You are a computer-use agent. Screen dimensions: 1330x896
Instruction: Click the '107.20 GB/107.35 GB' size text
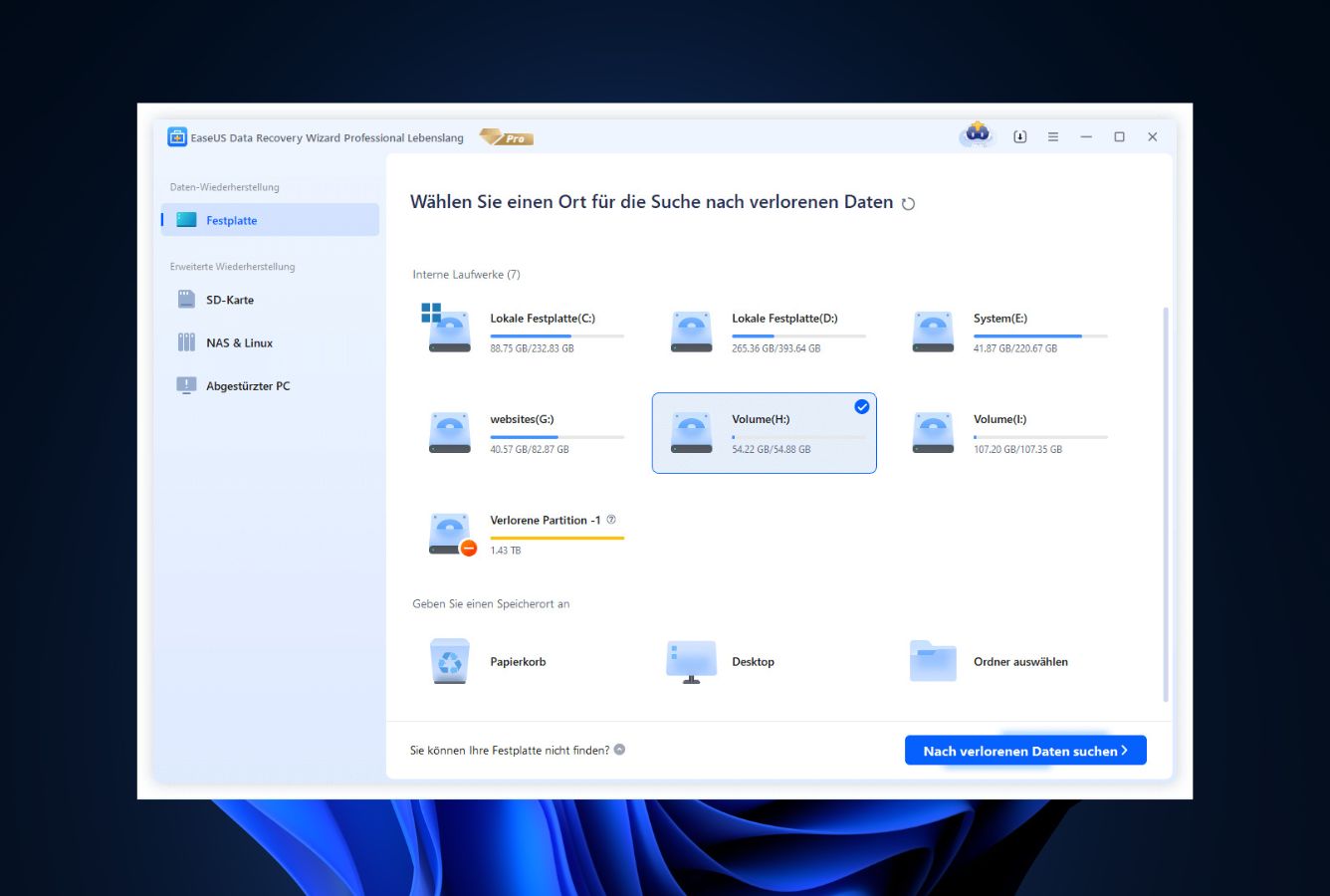pos(1017,450)
